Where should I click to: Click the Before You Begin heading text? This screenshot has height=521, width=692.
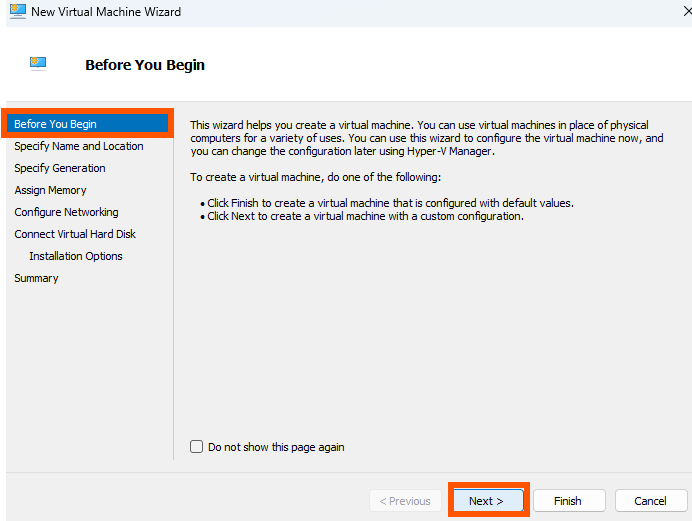click(145, 65)
